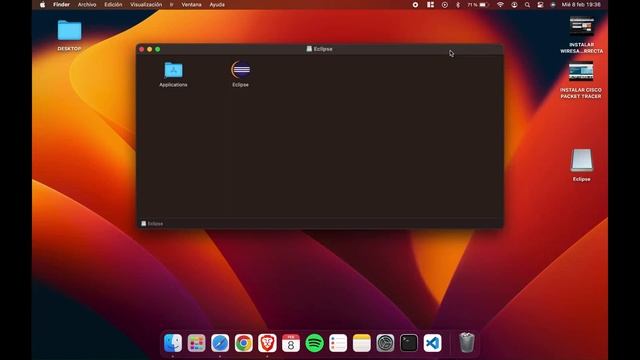The height and width of the screenshot is (360, 640).
Task: Launch Terminal from the Dock
Action: coord(409,343)
